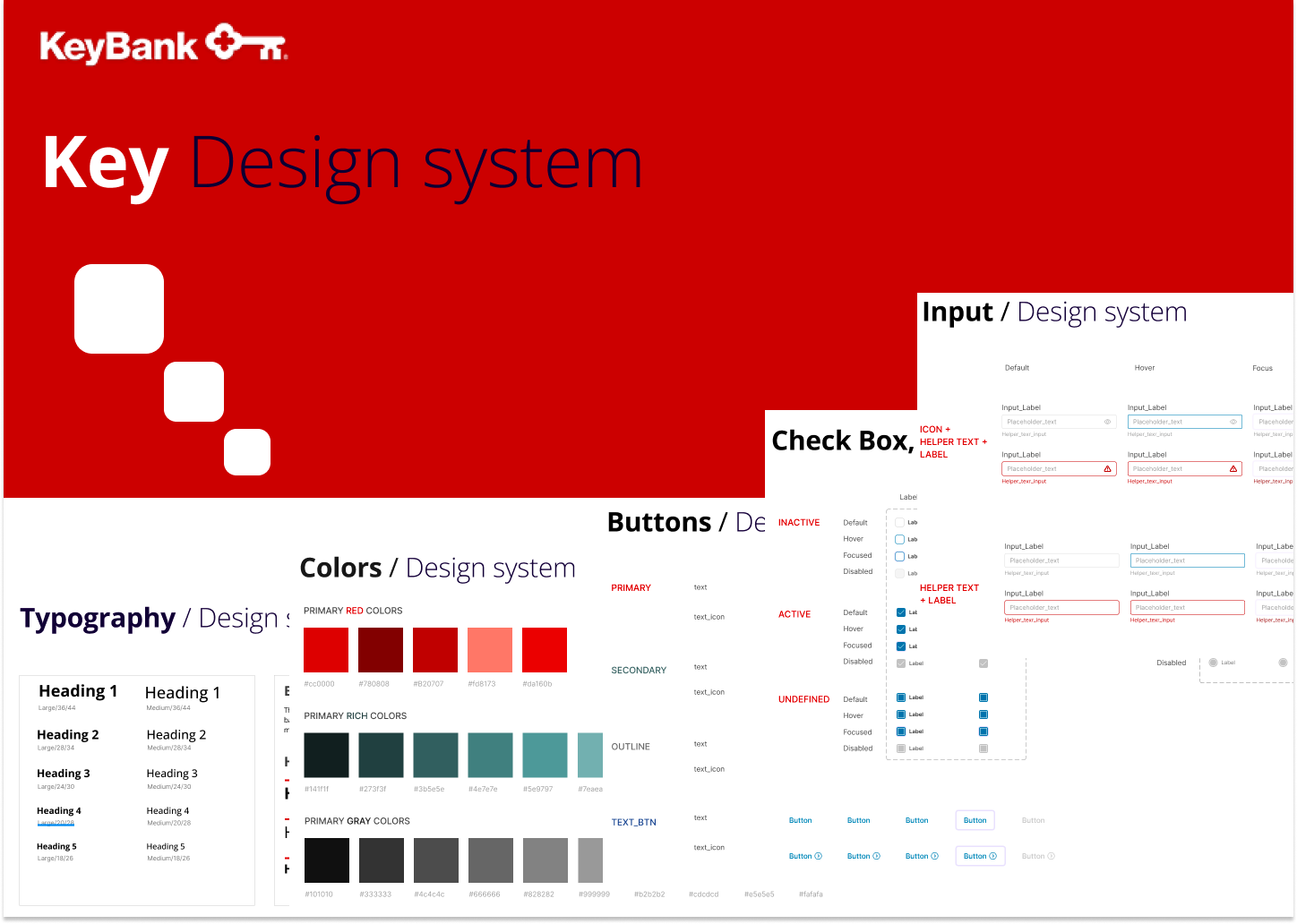The width and height of the screenshot is (1297, 924).
Task: Click the bold Heading 1 Large text sample
Action: tap(78, 691)
